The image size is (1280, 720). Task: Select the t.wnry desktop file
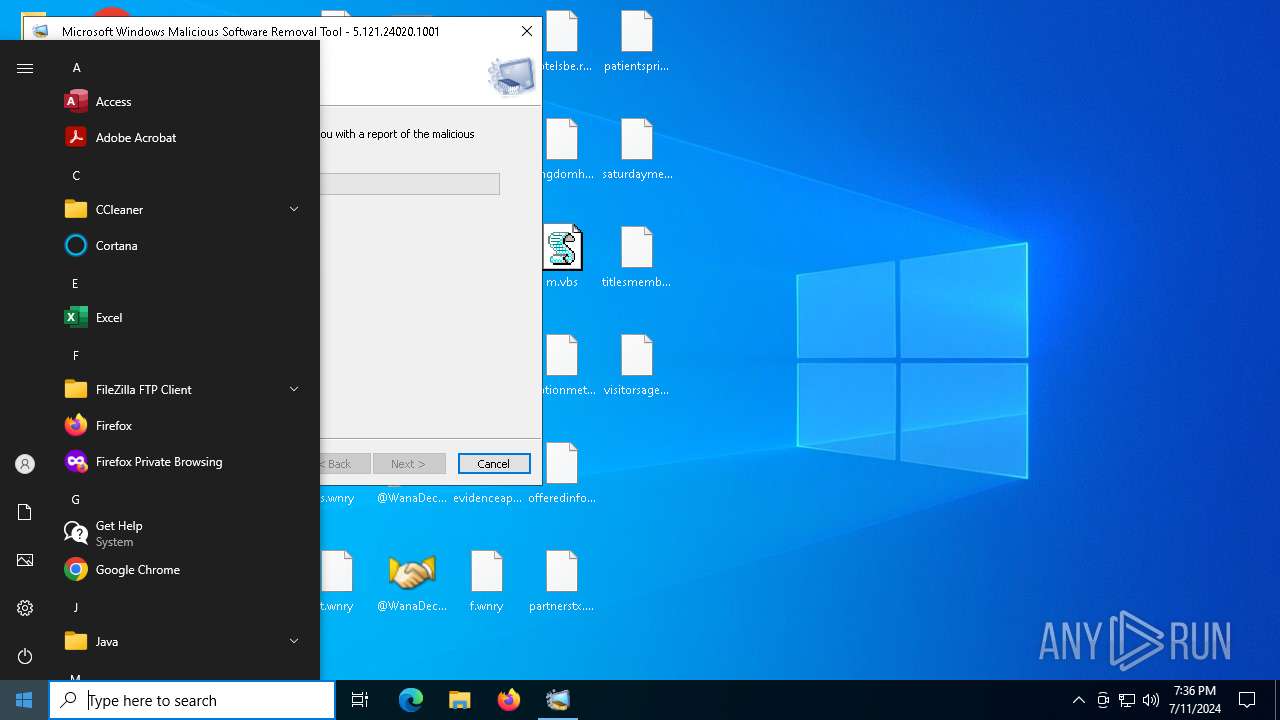pyautogui.click(x=337, y=582)
